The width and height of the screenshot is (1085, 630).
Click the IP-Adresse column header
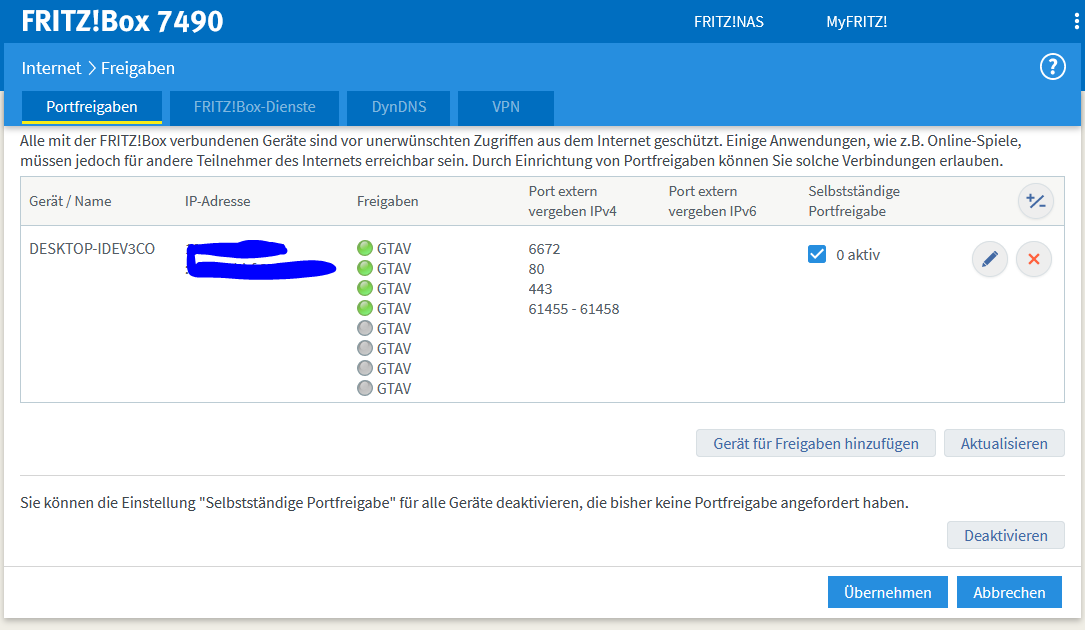[217, 201]
